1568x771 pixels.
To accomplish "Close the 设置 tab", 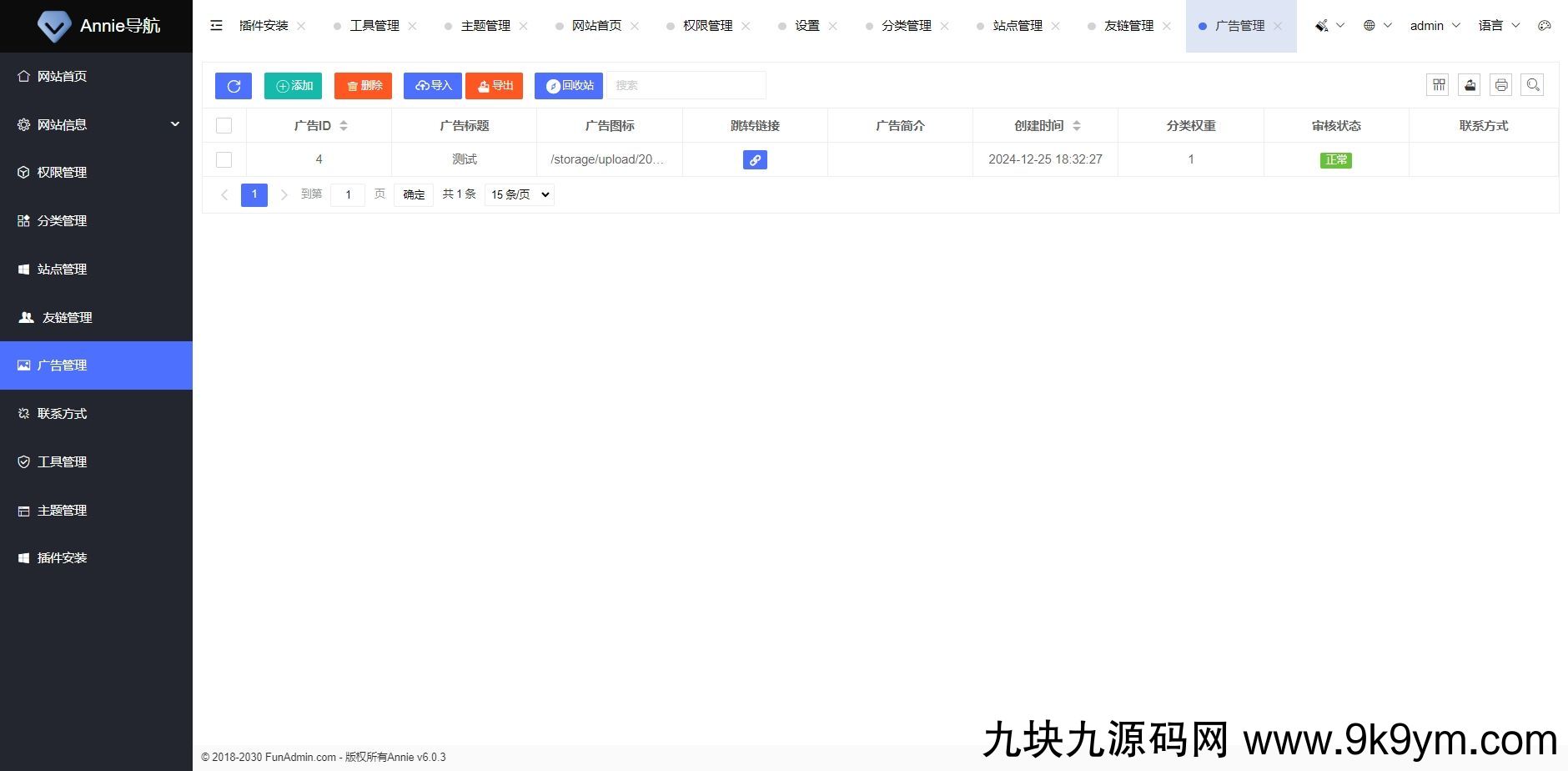I will click(832, 26).
